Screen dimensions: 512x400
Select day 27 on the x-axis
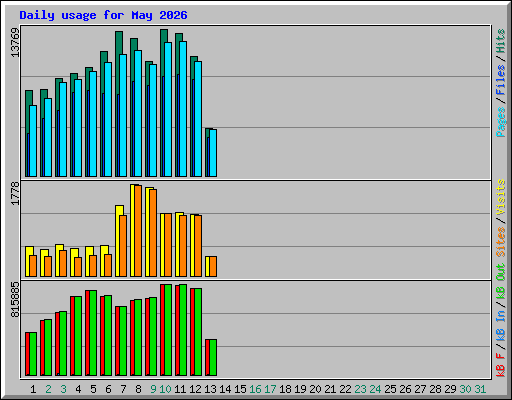[420, 389]
